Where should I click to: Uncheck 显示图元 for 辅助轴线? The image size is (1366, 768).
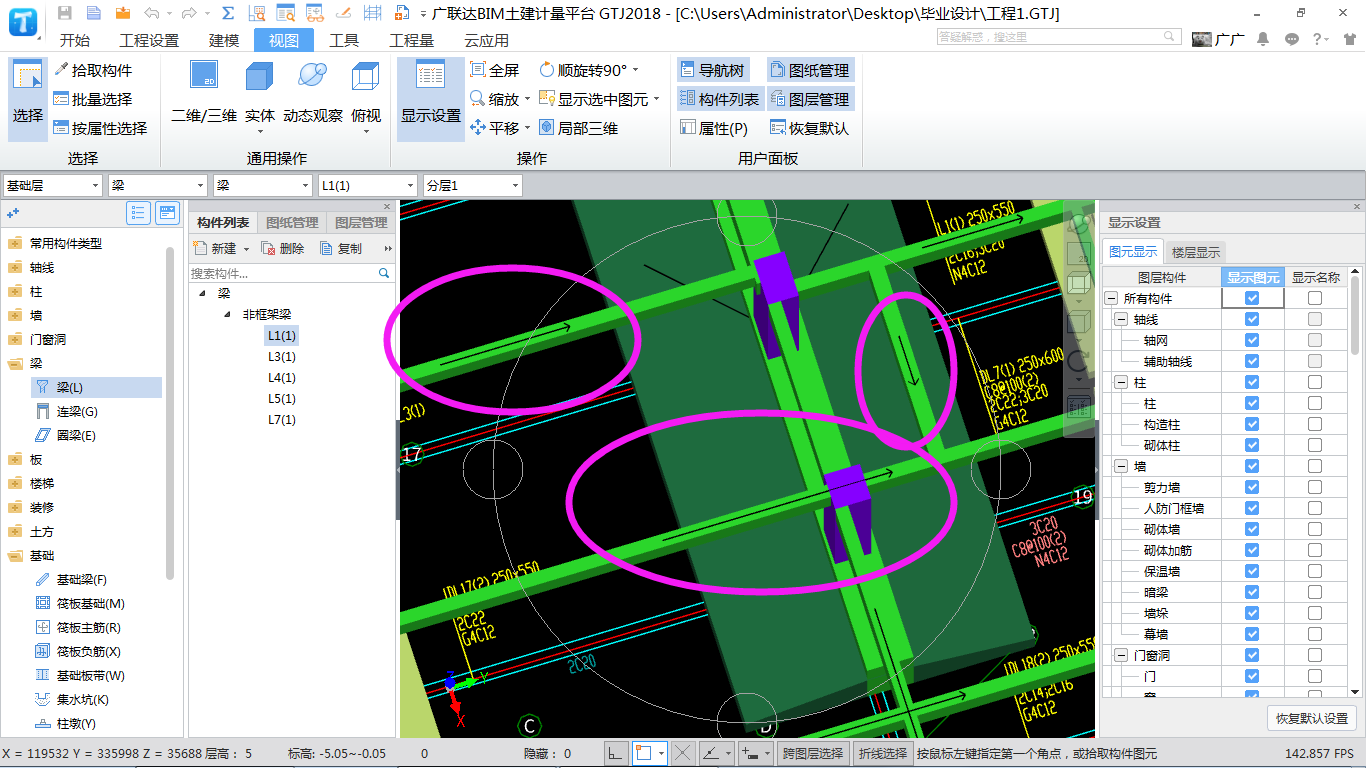coord(1252,361)
